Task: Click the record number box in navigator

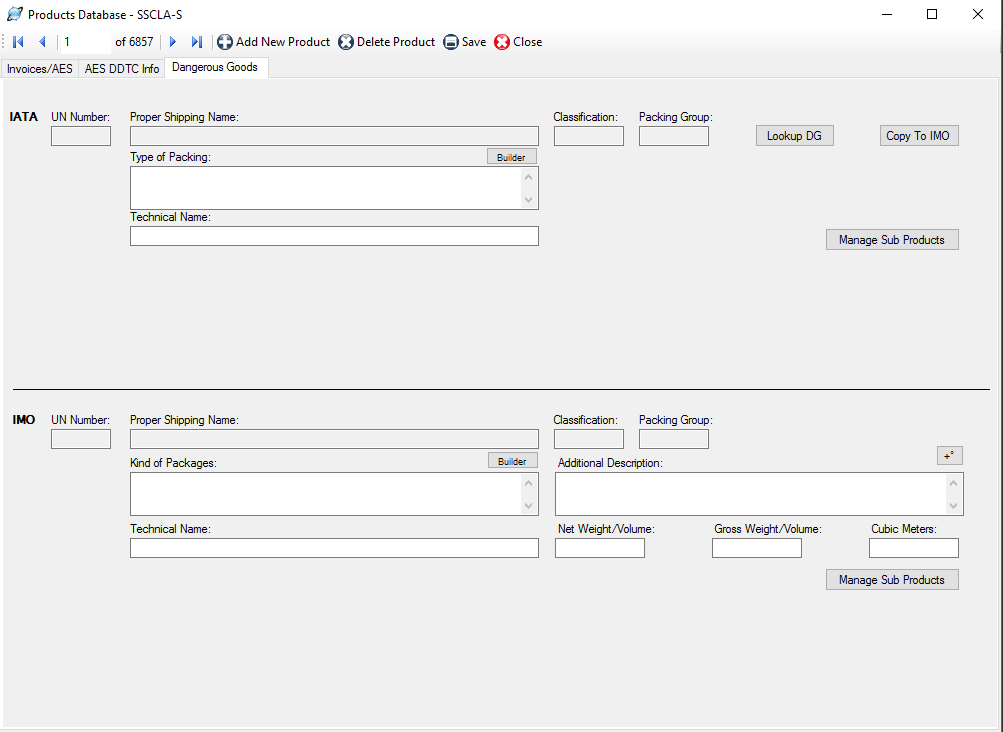Action: 84,42
